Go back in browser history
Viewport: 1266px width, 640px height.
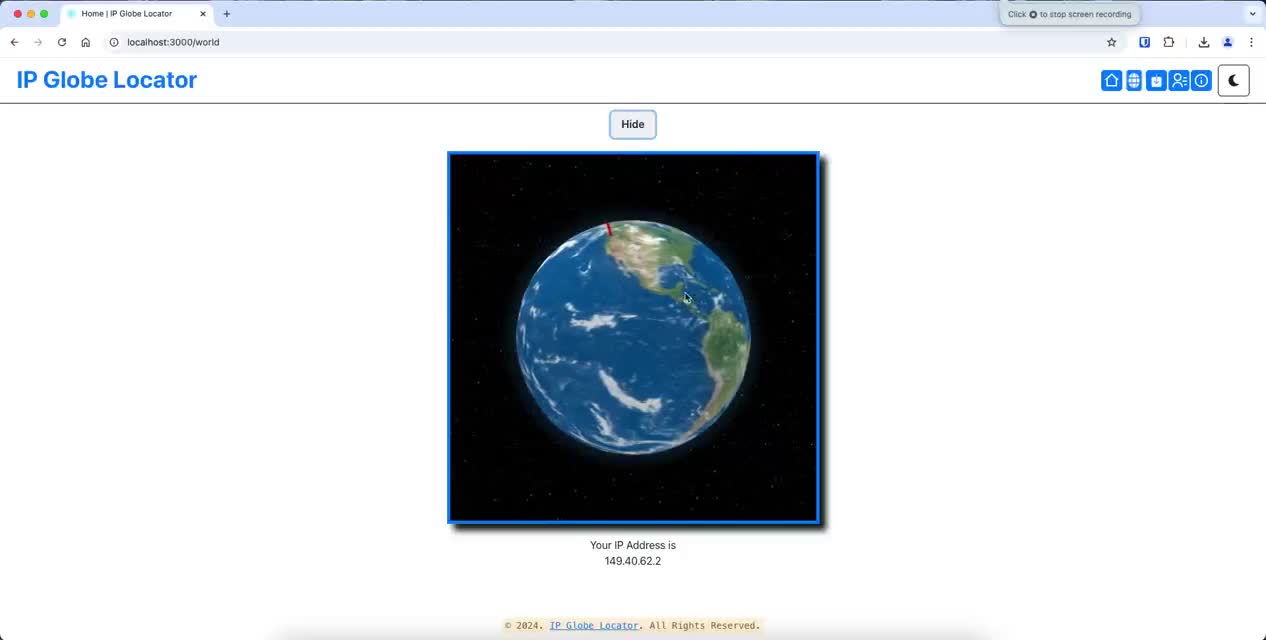pyautogui.click(x=14, y=42)
